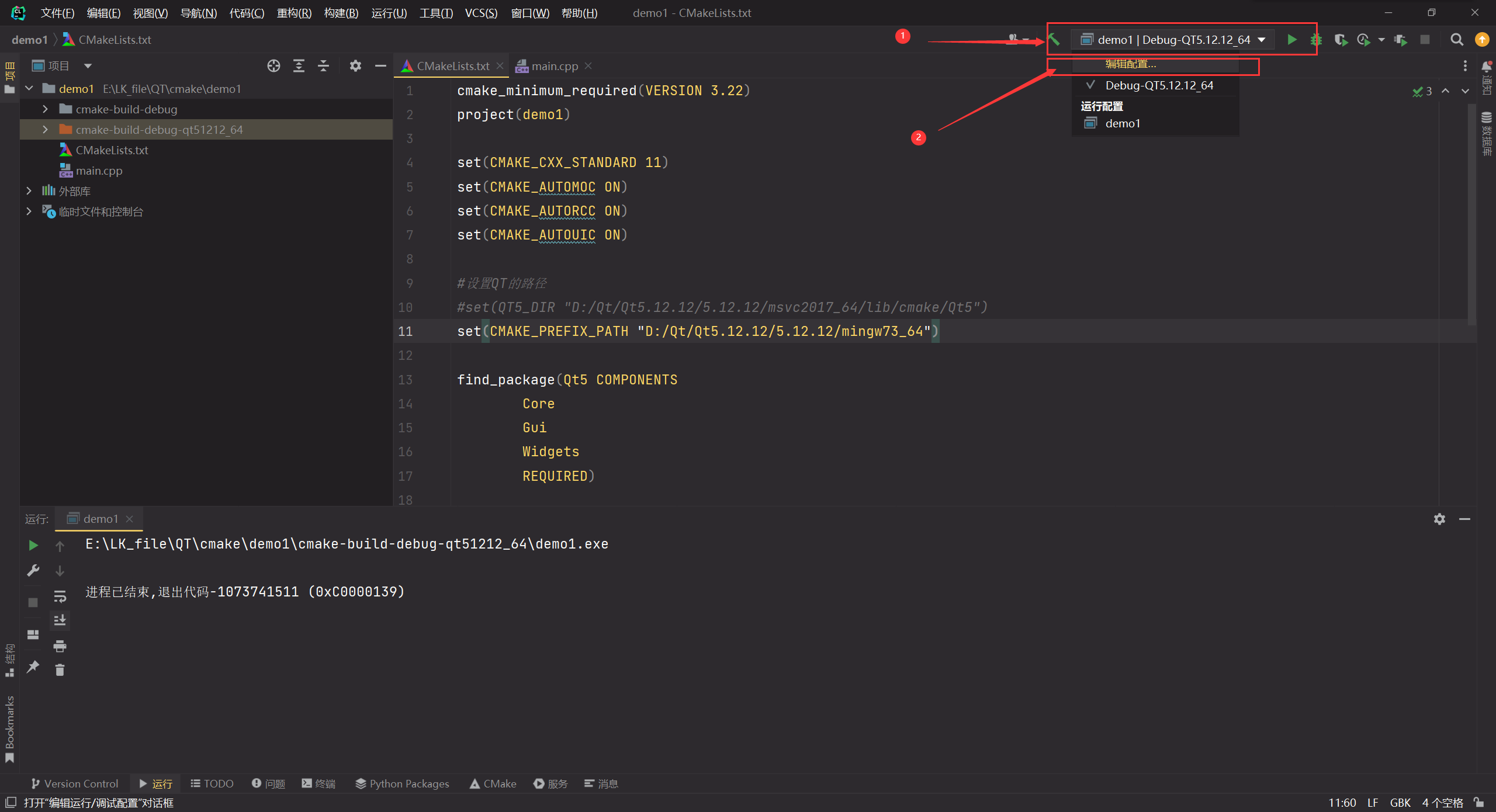Select the Debug-QT5.12.12_64 configuration
Screen dimensions: 1496x812
pyautogui.click(x=1159, y=85)
